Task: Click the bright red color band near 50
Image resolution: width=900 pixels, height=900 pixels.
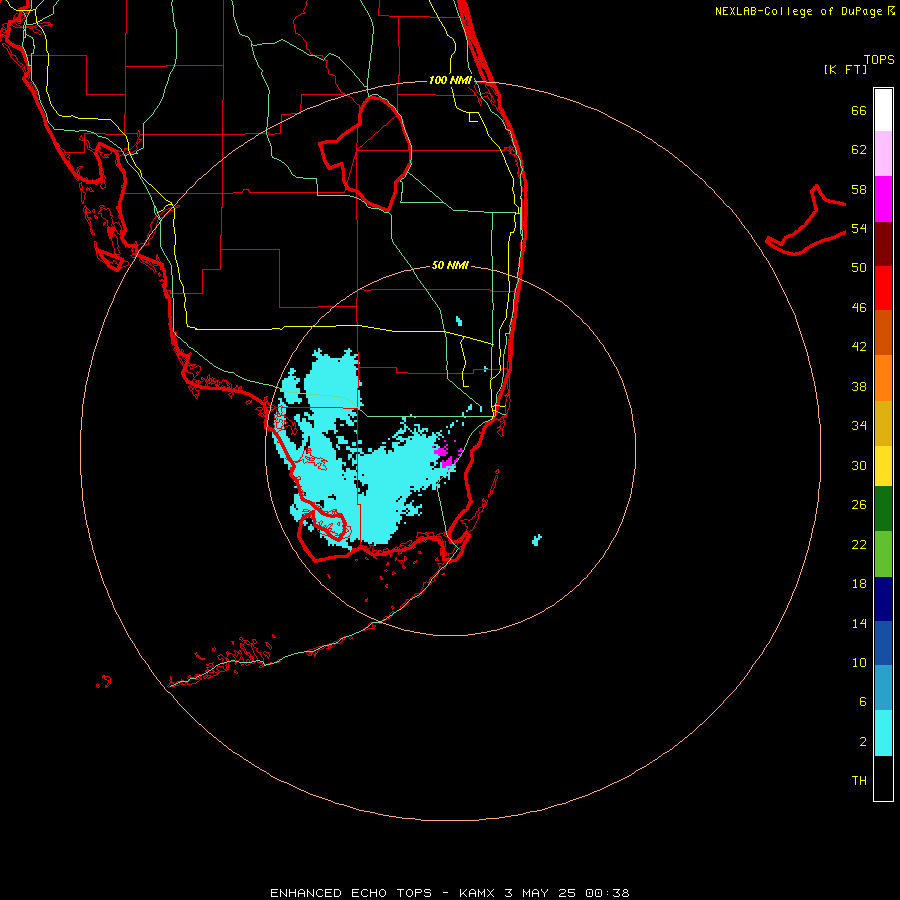Action: coord(883,288)
